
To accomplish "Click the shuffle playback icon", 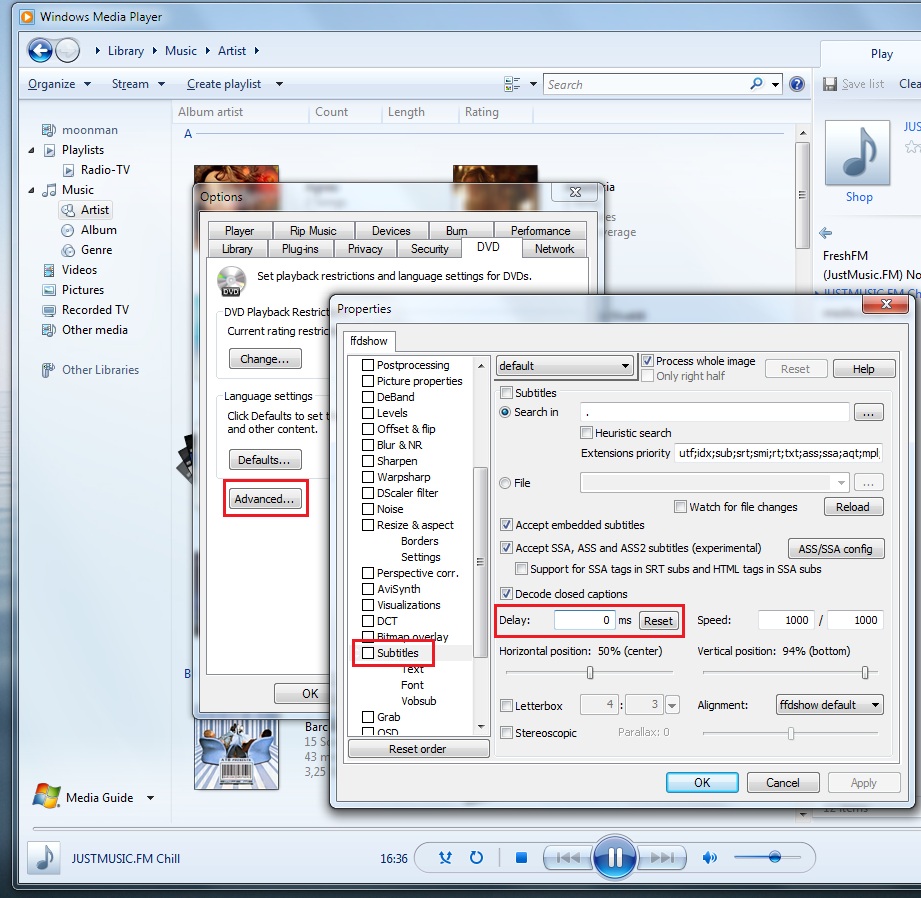I will click(x=447, y=858).
